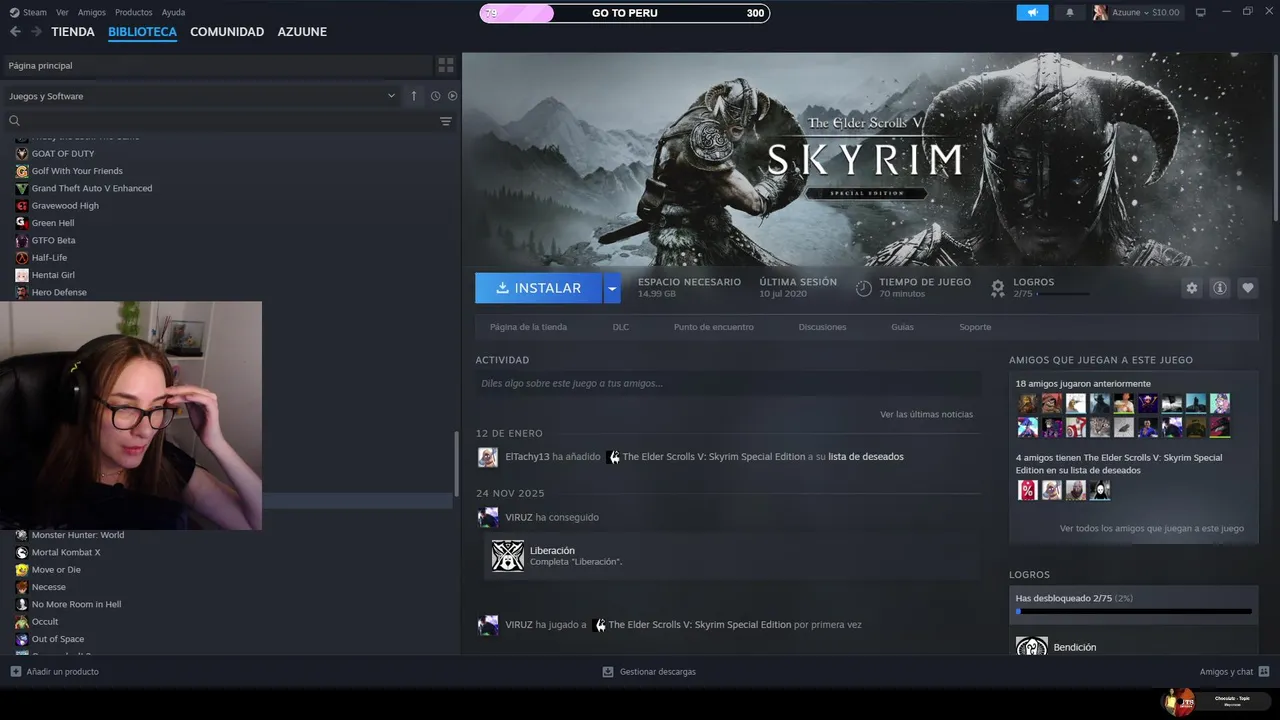Open the Soporte tab
The height and width of the screenshot is (720, 1280).
point(975,327)
